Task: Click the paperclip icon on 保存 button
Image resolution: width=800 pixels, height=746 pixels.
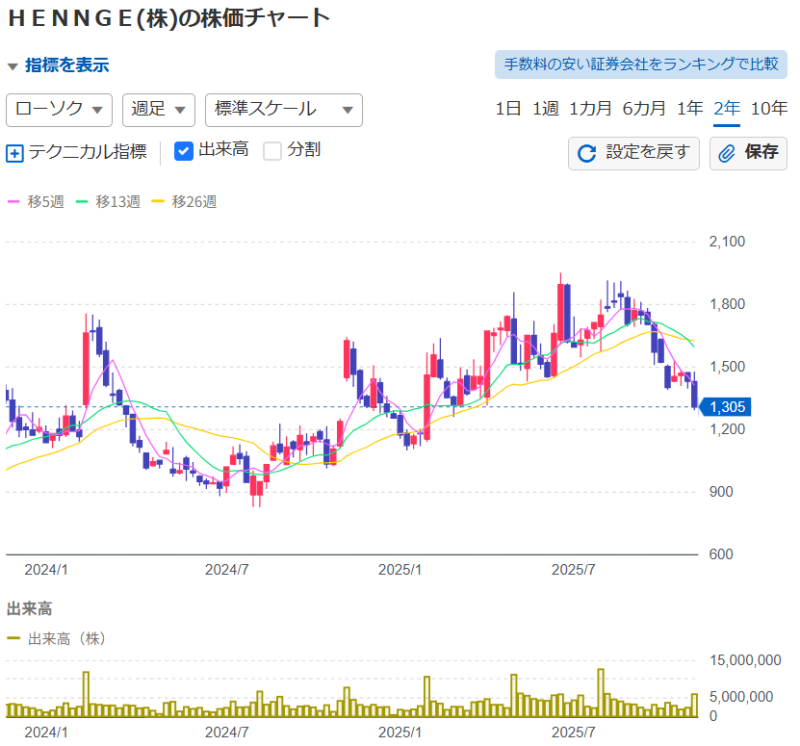Action: click(727, 153)
